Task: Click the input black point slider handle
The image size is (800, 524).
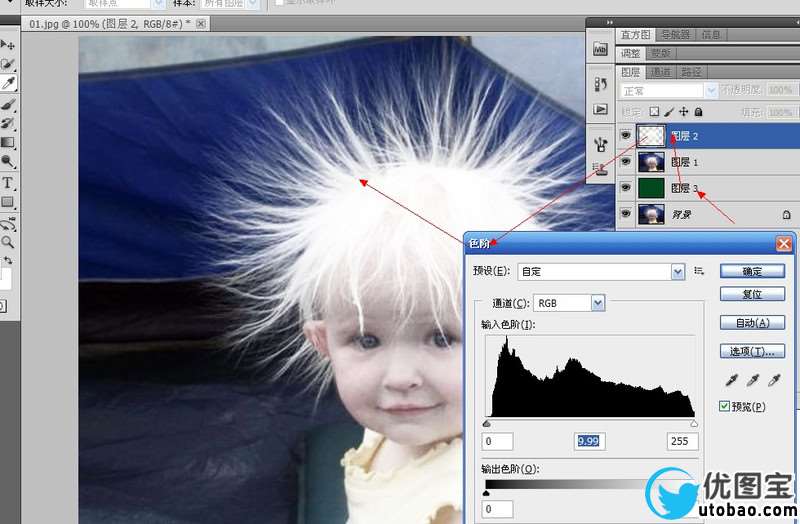Action: (x=487, y=423)
